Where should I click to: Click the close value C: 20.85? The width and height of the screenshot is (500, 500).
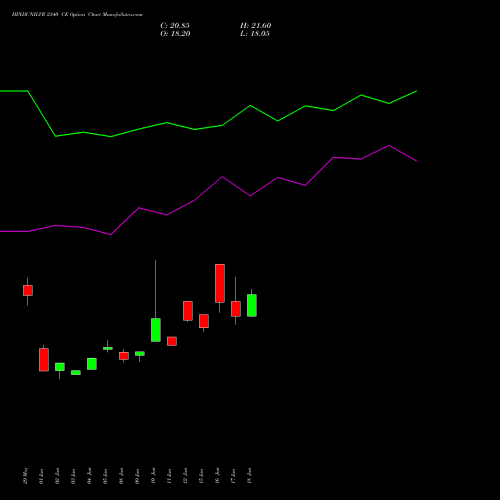(x=175, y=26)
